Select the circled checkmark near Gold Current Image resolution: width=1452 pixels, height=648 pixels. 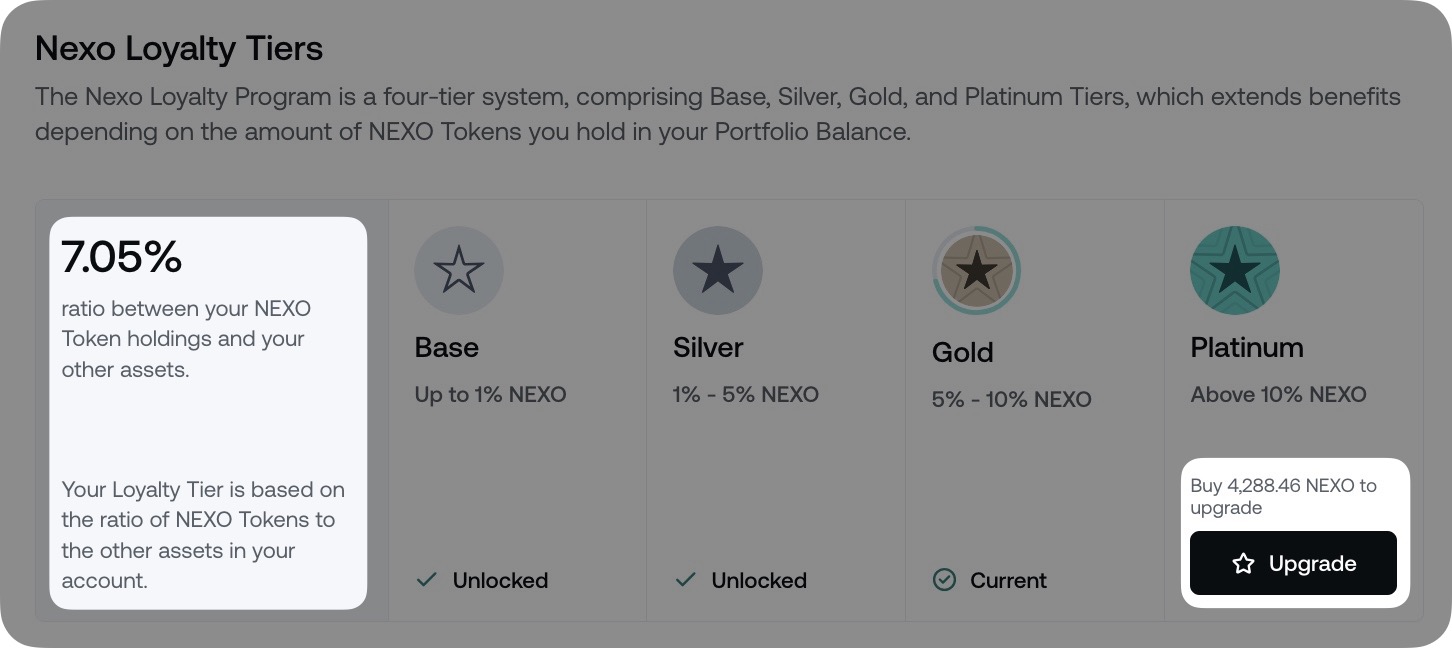[x=944, y=580]
